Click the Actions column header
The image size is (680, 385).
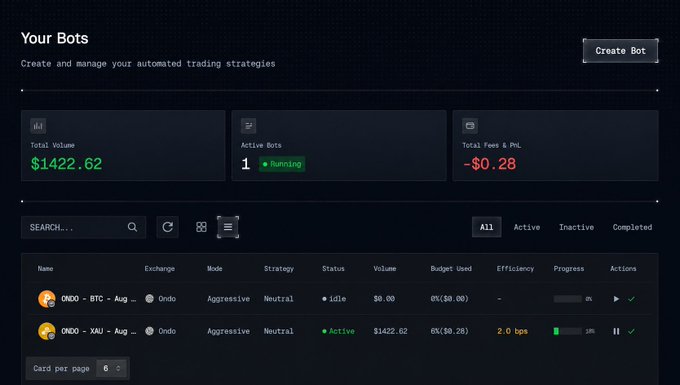623,269
